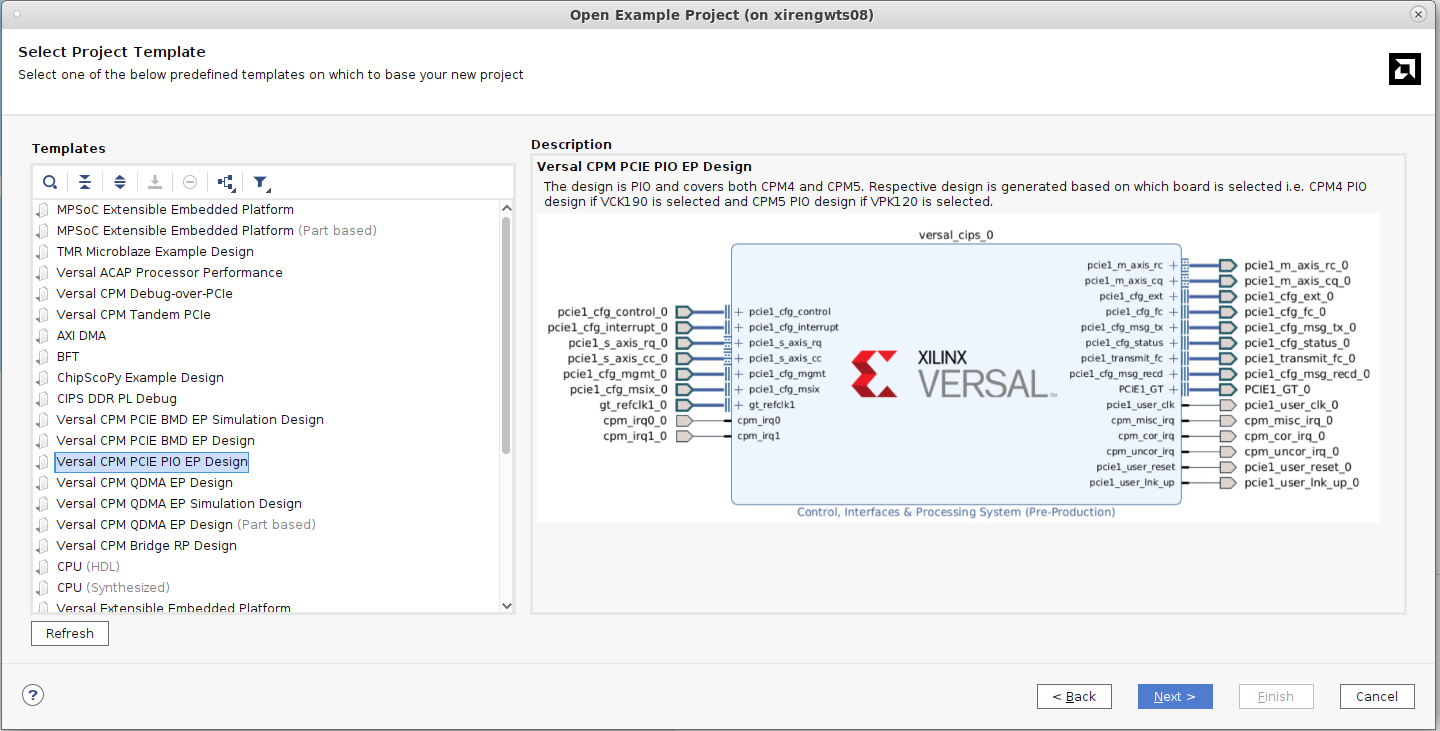Click the help question mark icon

pos(32,694)
